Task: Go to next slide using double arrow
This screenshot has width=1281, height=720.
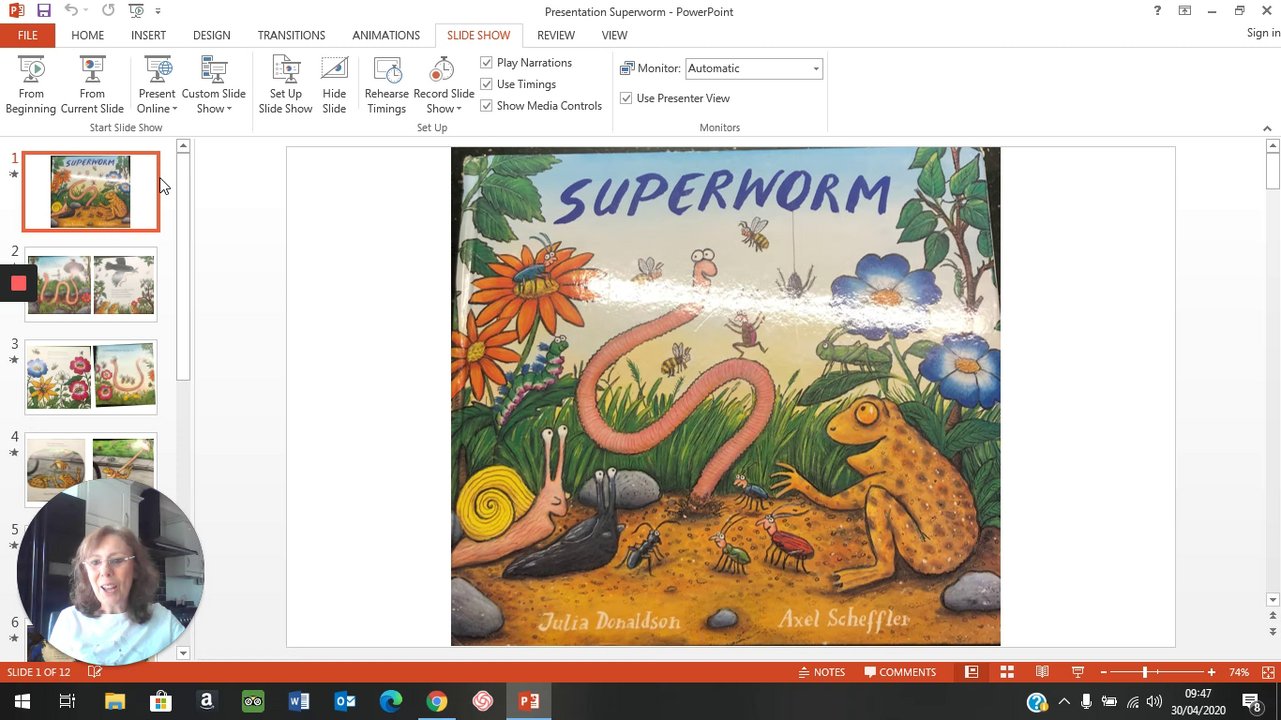Action: tap(1272, 632)
